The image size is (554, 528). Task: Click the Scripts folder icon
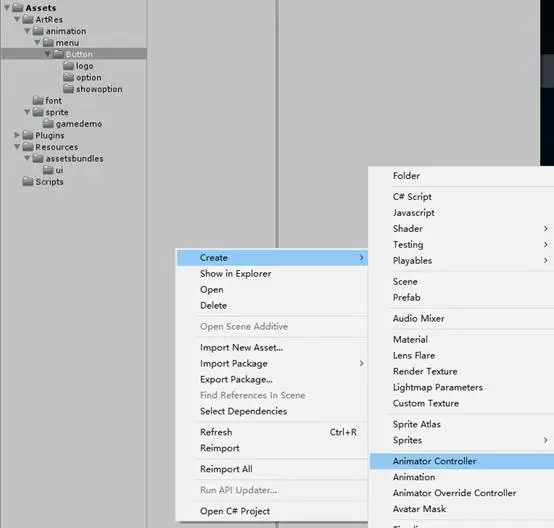(28, 181)
